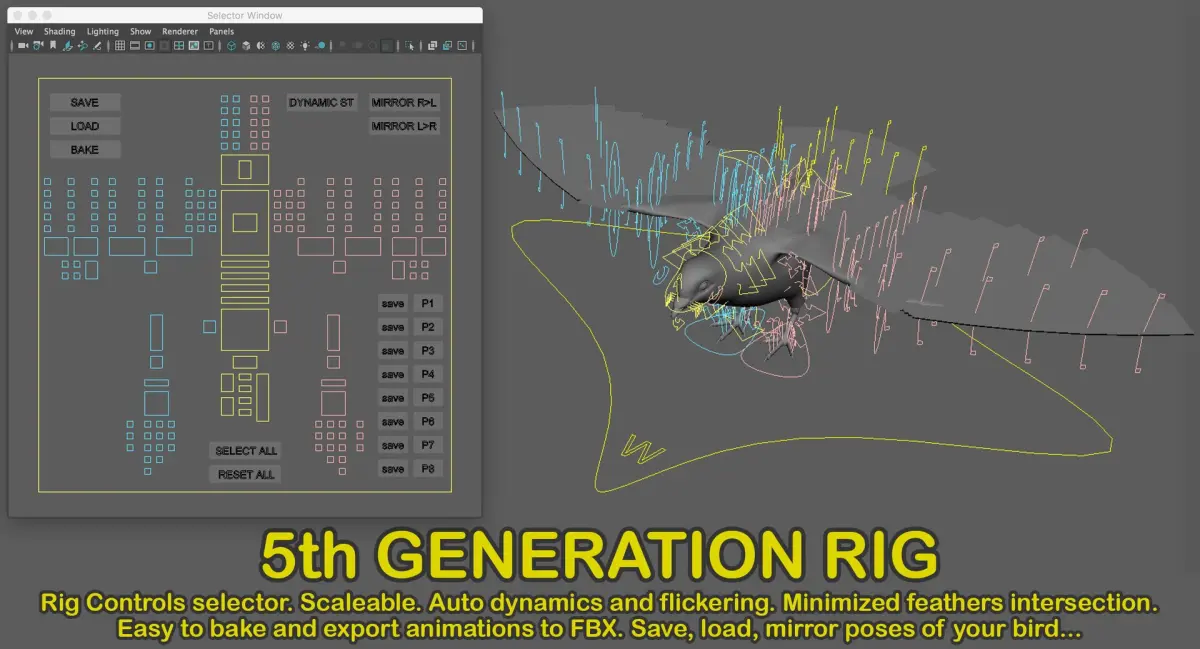Screen dimensions: 1200x649
Task: Click the save button beside P6
Action: tap(393, 421)
